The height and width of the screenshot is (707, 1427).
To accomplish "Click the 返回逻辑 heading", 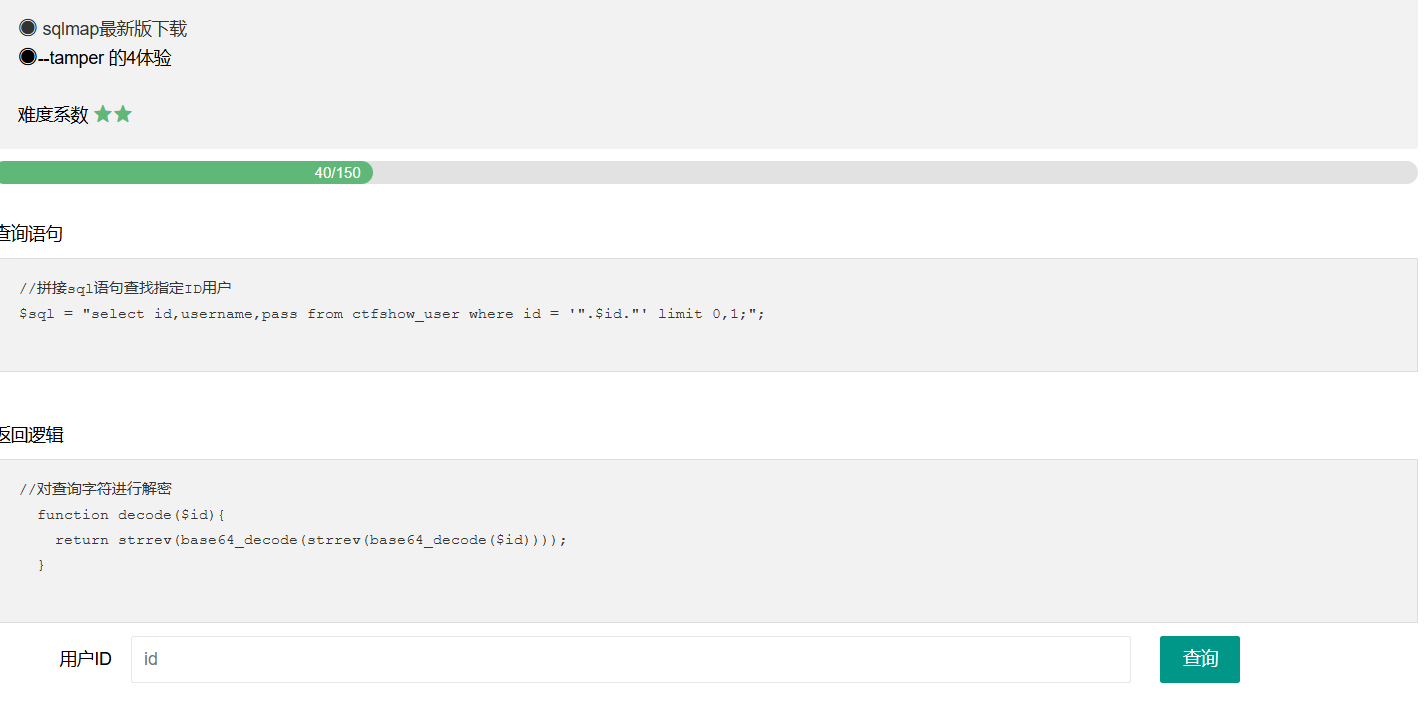I will tap(32, 435).
